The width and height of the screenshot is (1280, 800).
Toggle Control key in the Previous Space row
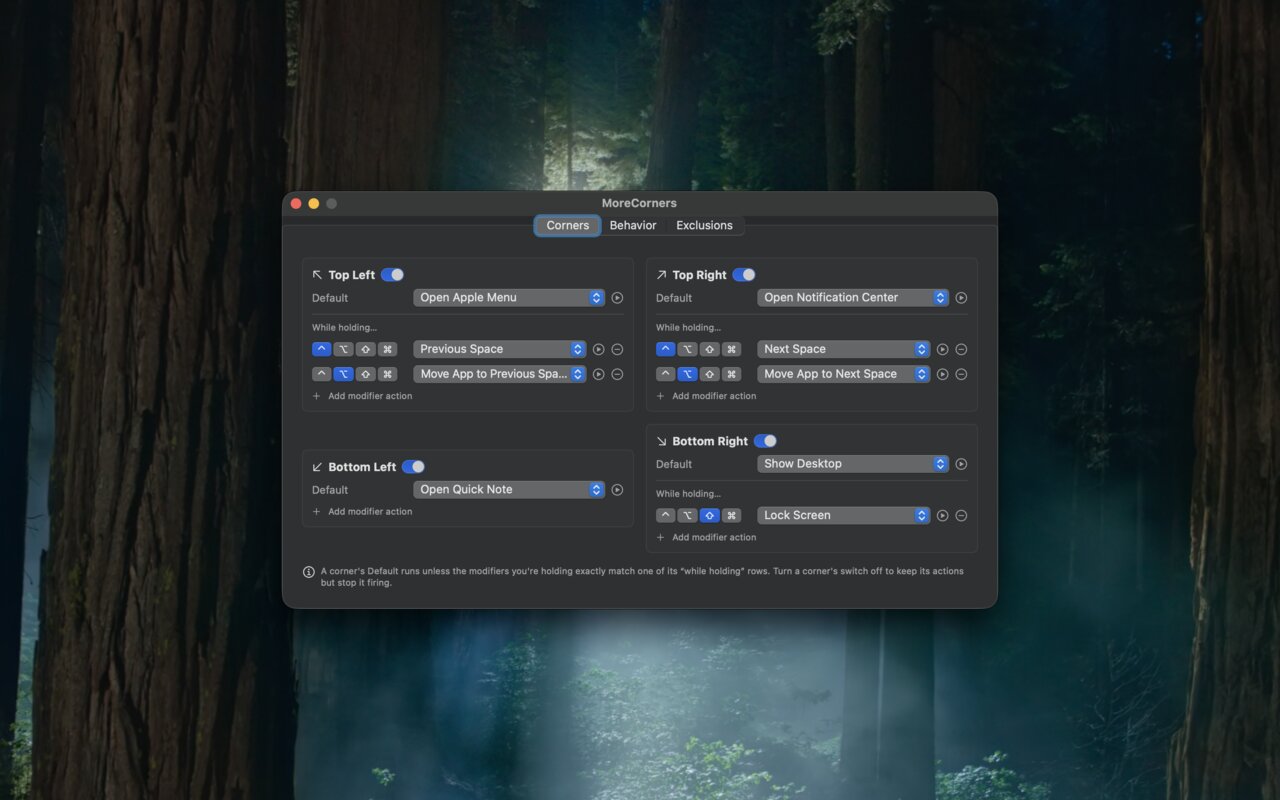coord(321,349)
